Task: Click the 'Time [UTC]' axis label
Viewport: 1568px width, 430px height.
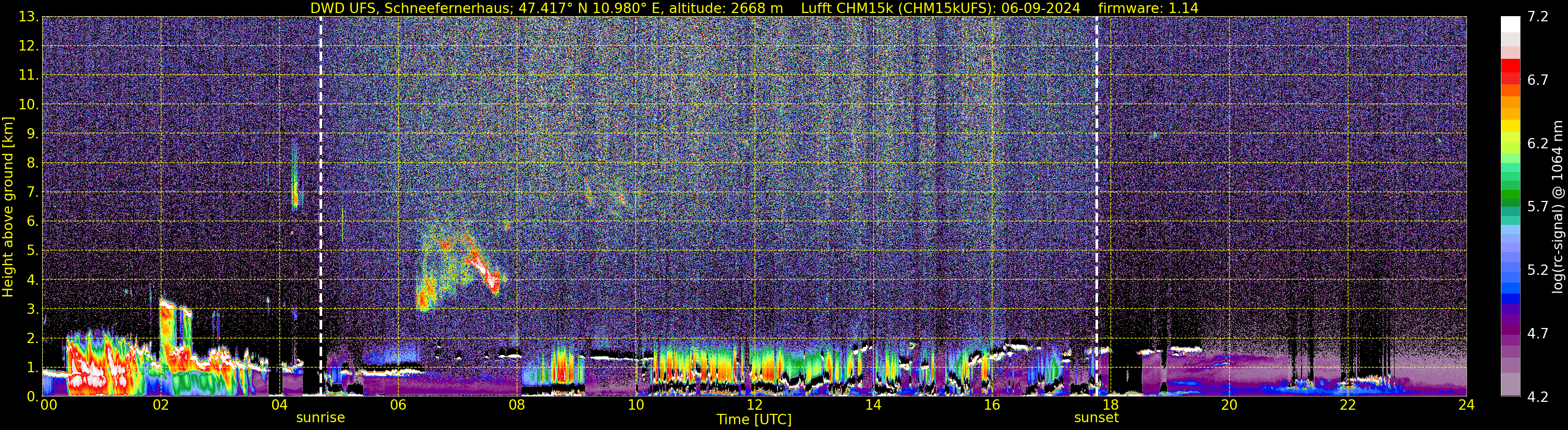Action: (x=754, y=420)
